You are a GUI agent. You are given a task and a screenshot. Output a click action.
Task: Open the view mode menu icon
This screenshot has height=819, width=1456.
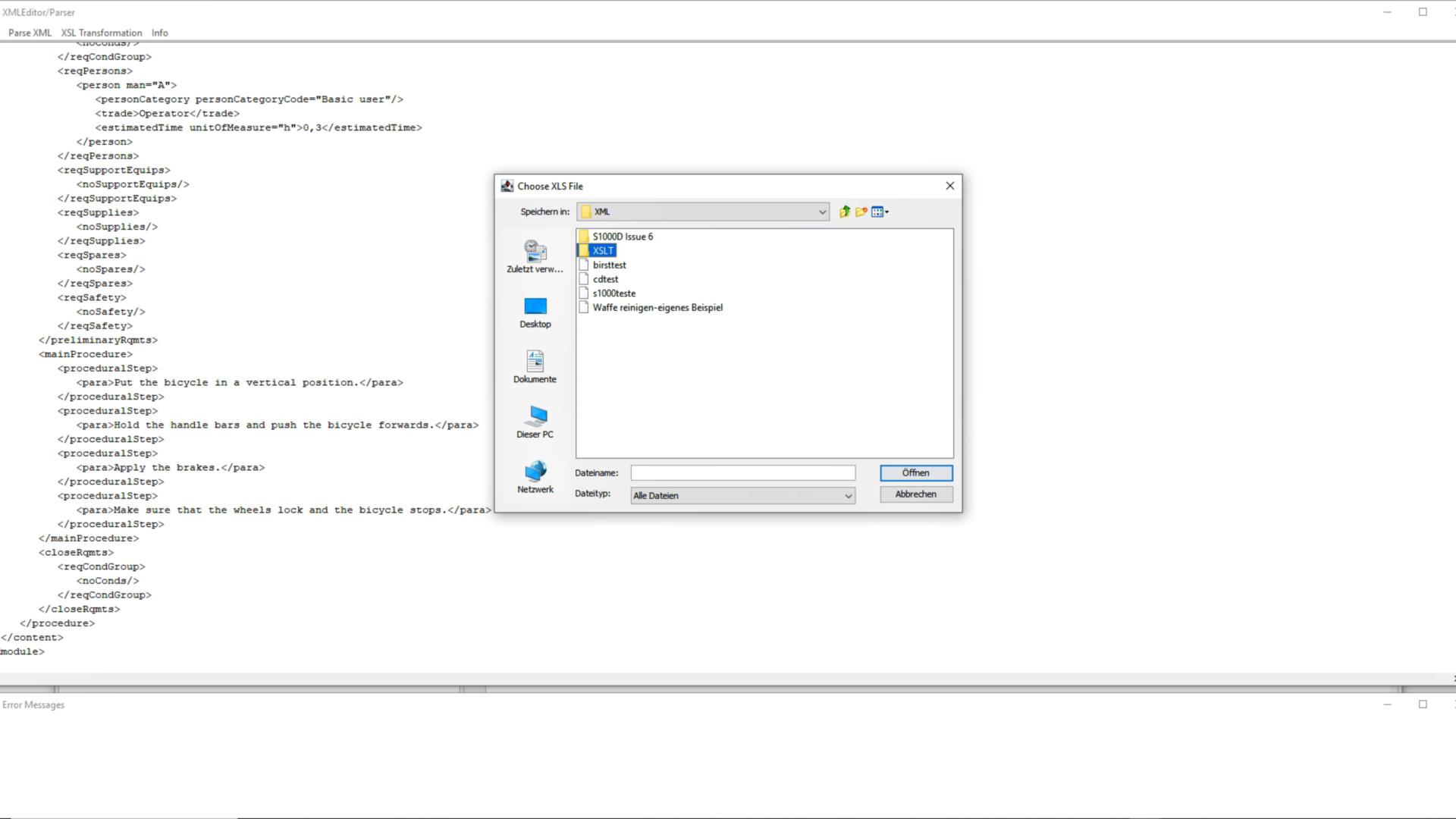coord(880,212)
